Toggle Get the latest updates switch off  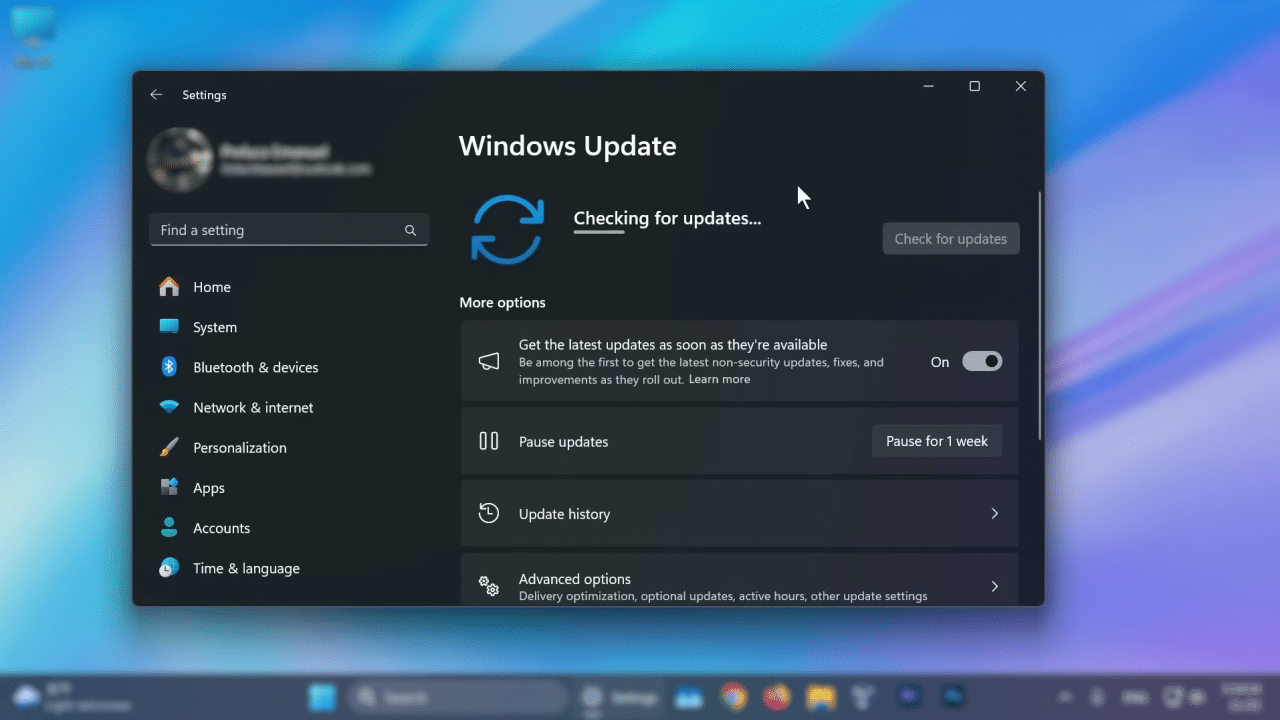tap(982, 362)
